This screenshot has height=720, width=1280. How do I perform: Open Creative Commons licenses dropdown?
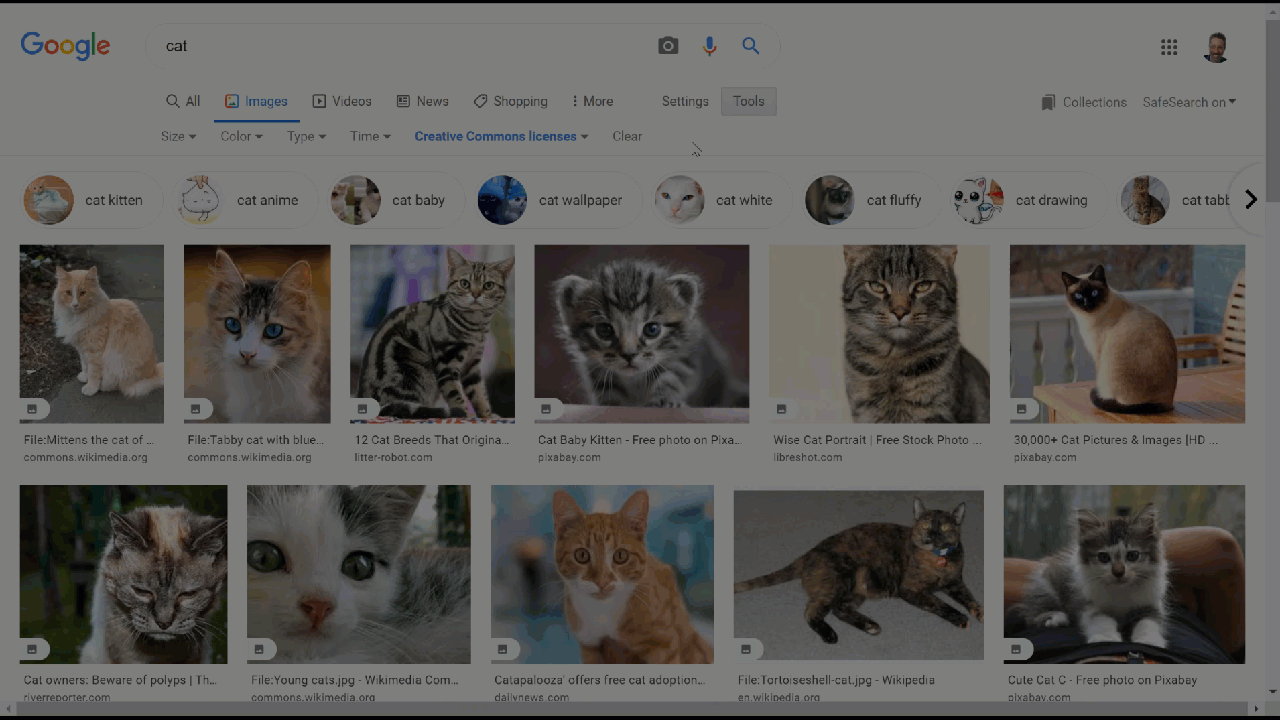coord(501,136)
